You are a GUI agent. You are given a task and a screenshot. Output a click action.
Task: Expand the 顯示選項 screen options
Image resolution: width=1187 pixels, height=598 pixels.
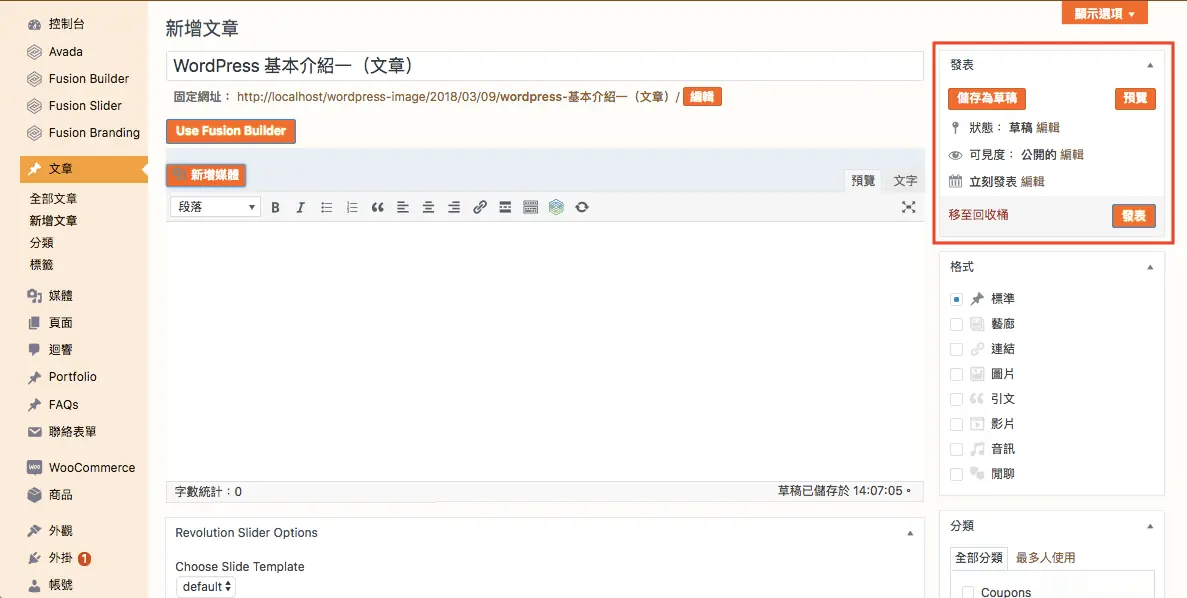pos(1104,14)
